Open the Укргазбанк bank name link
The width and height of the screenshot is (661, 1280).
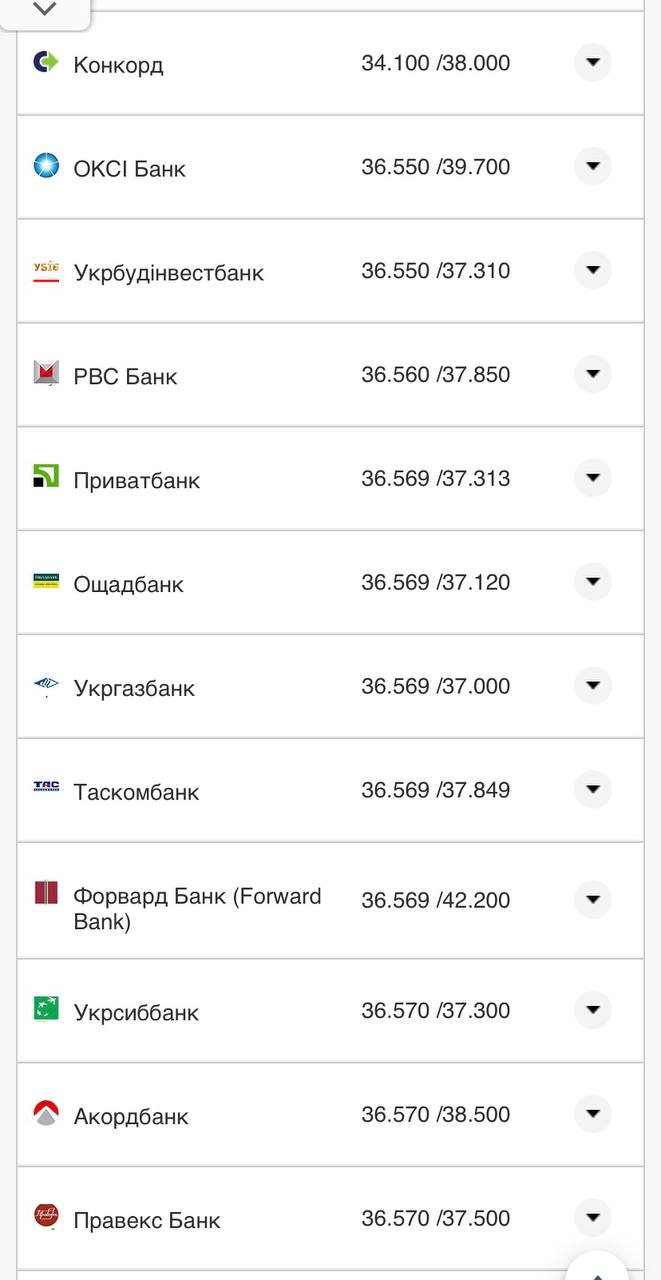click(134, 688)
